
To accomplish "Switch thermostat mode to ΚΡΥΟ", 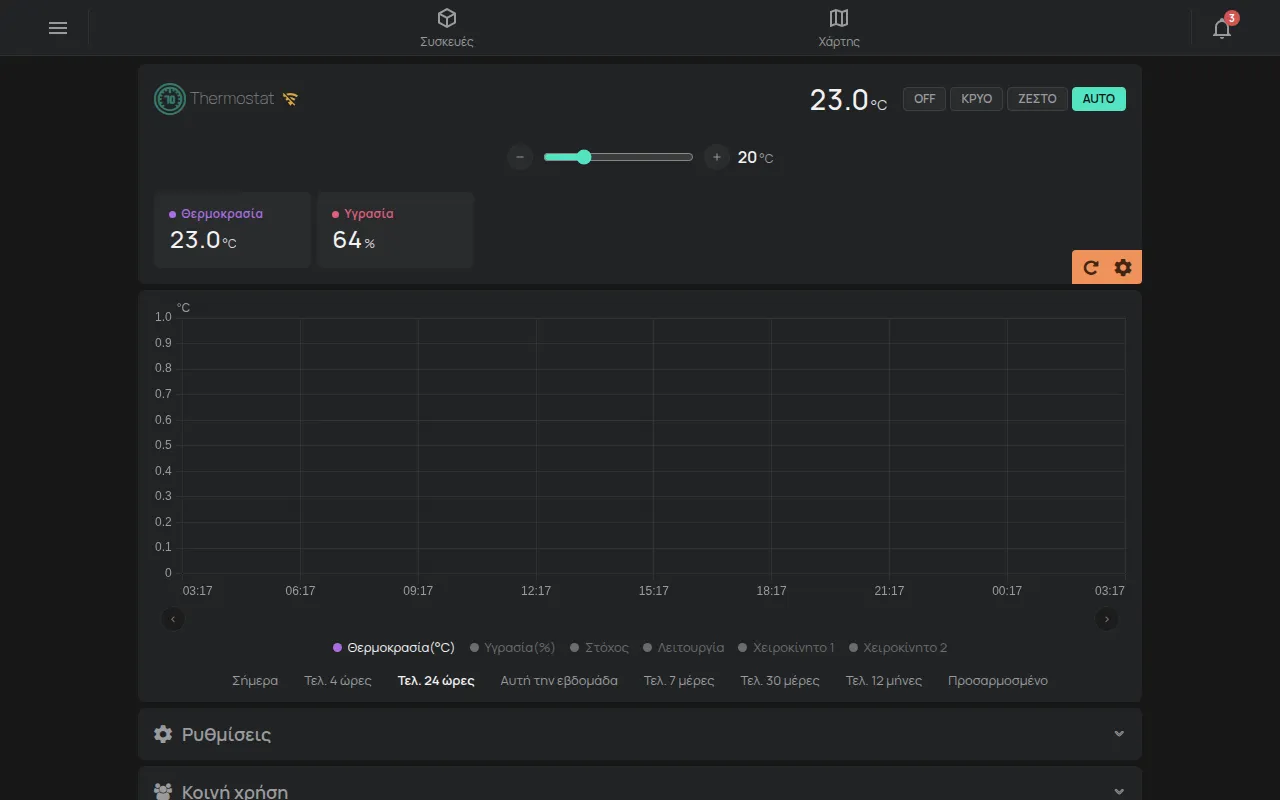I will coord(977,99).
